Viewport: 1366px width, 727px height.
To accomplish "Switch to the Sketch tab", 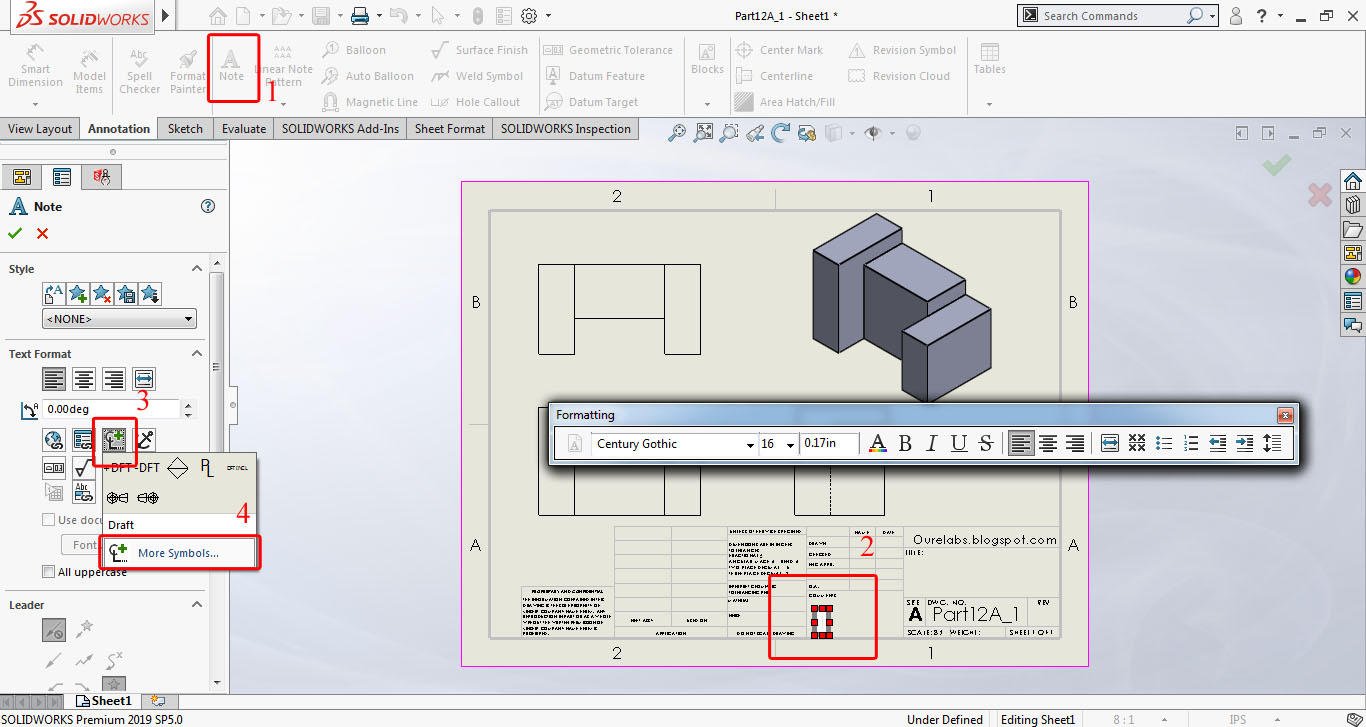I will tap(184, 128).
